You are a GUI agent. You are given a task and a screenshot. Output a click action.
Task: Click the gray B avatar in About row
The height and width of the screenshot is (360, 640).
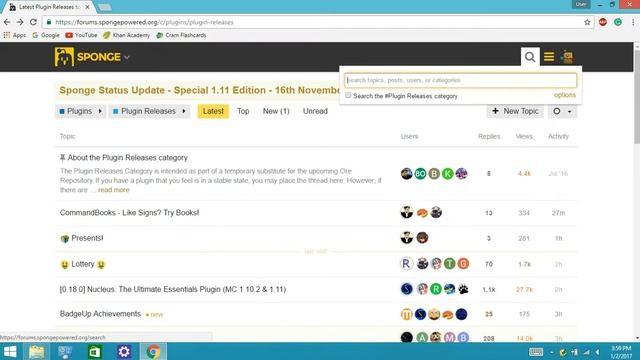click(434, 173)
